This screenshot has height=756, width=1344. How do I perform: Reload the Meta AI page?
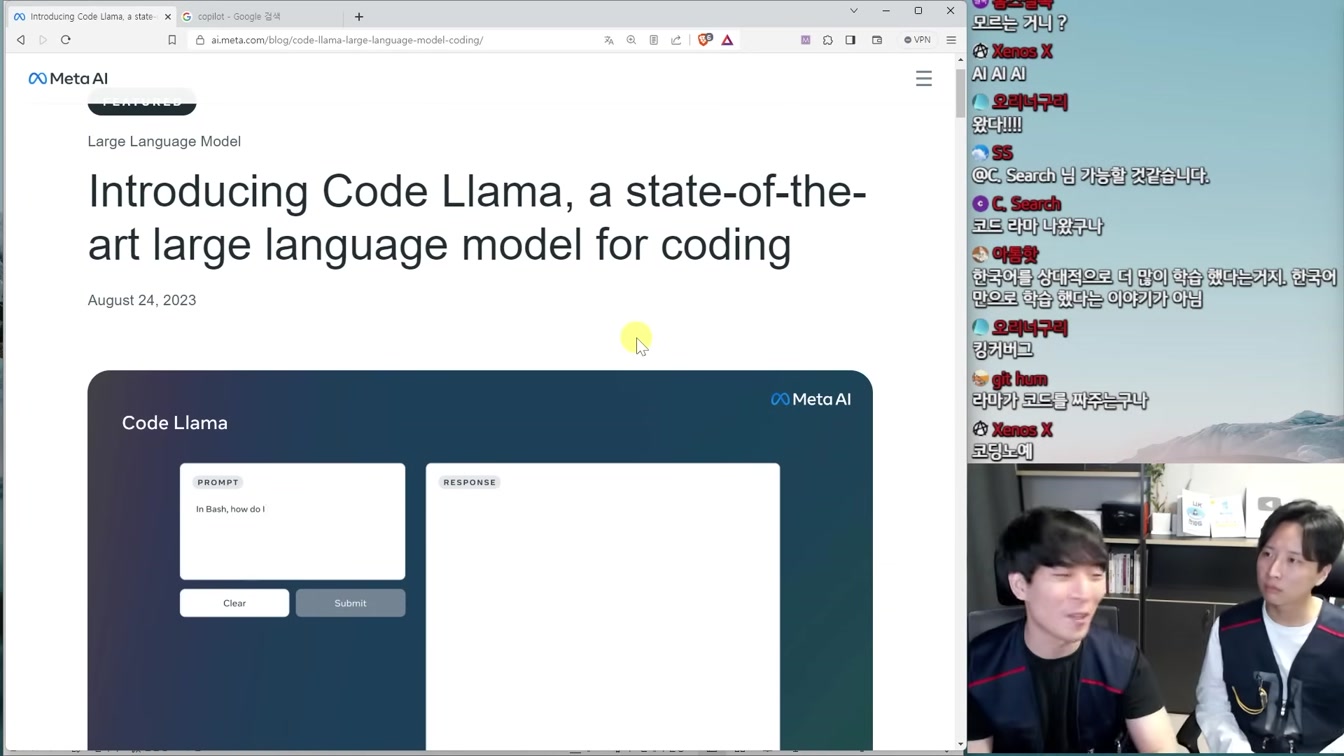click(x=66, y=40)
